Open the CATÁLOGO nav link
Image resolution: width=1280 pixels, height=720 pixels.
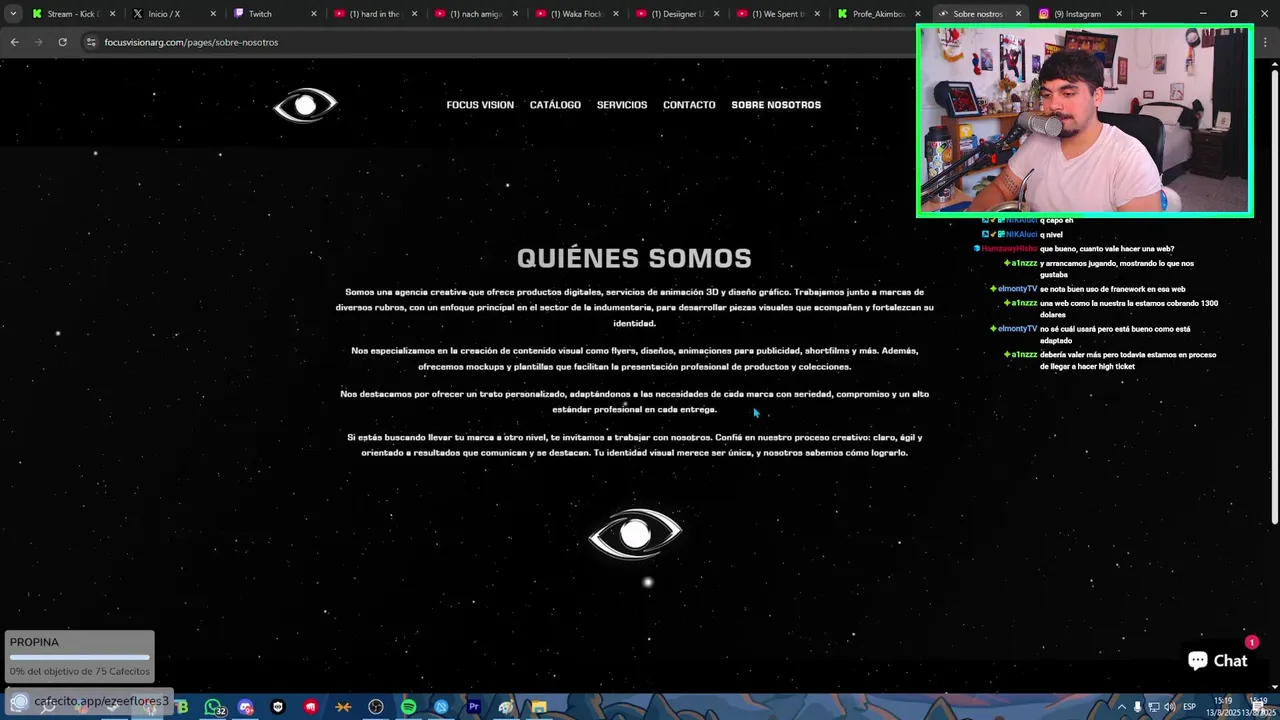point(555,105)
